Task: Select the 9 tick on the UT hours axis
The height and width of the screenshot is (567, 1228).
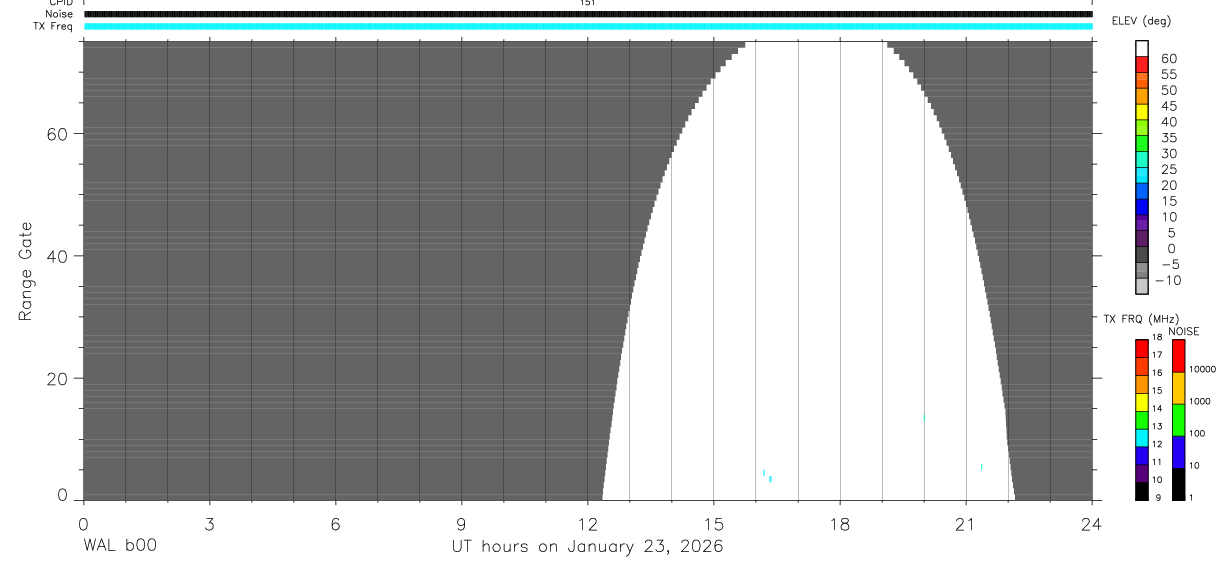Action: pyautogui.click(x=461, y=523)
